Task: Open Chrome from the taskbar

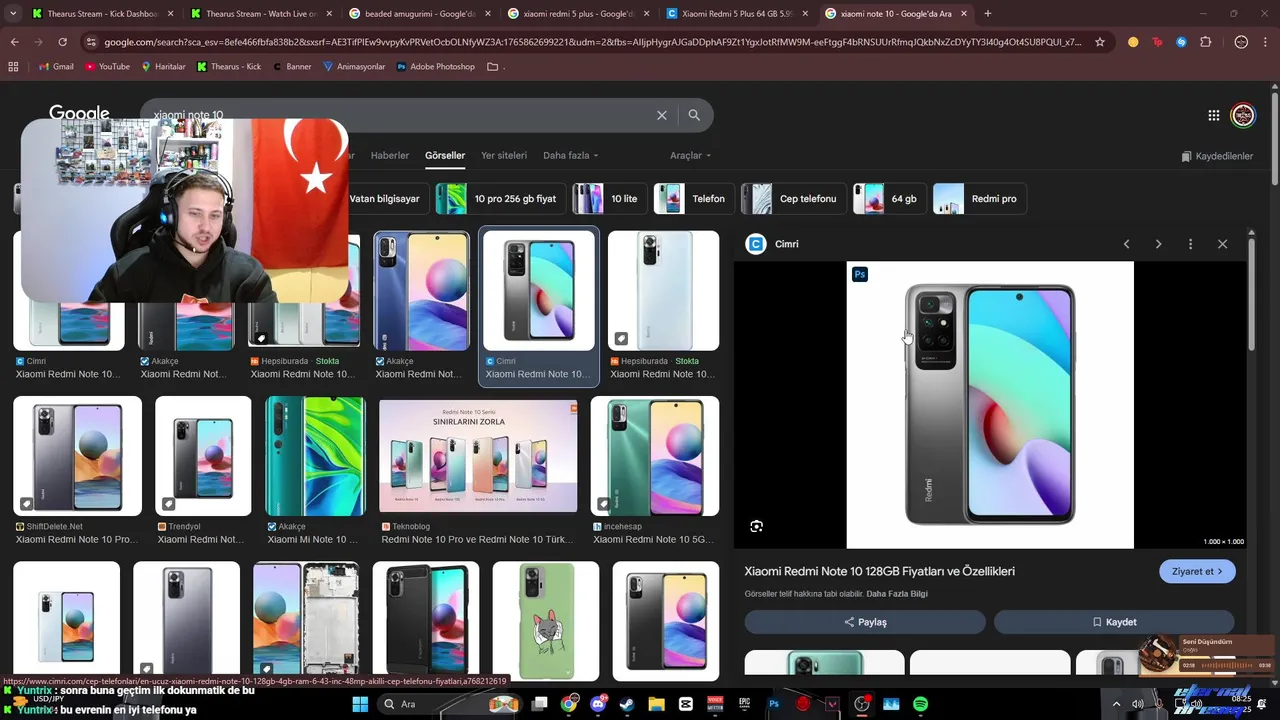Action: [569, 704]
